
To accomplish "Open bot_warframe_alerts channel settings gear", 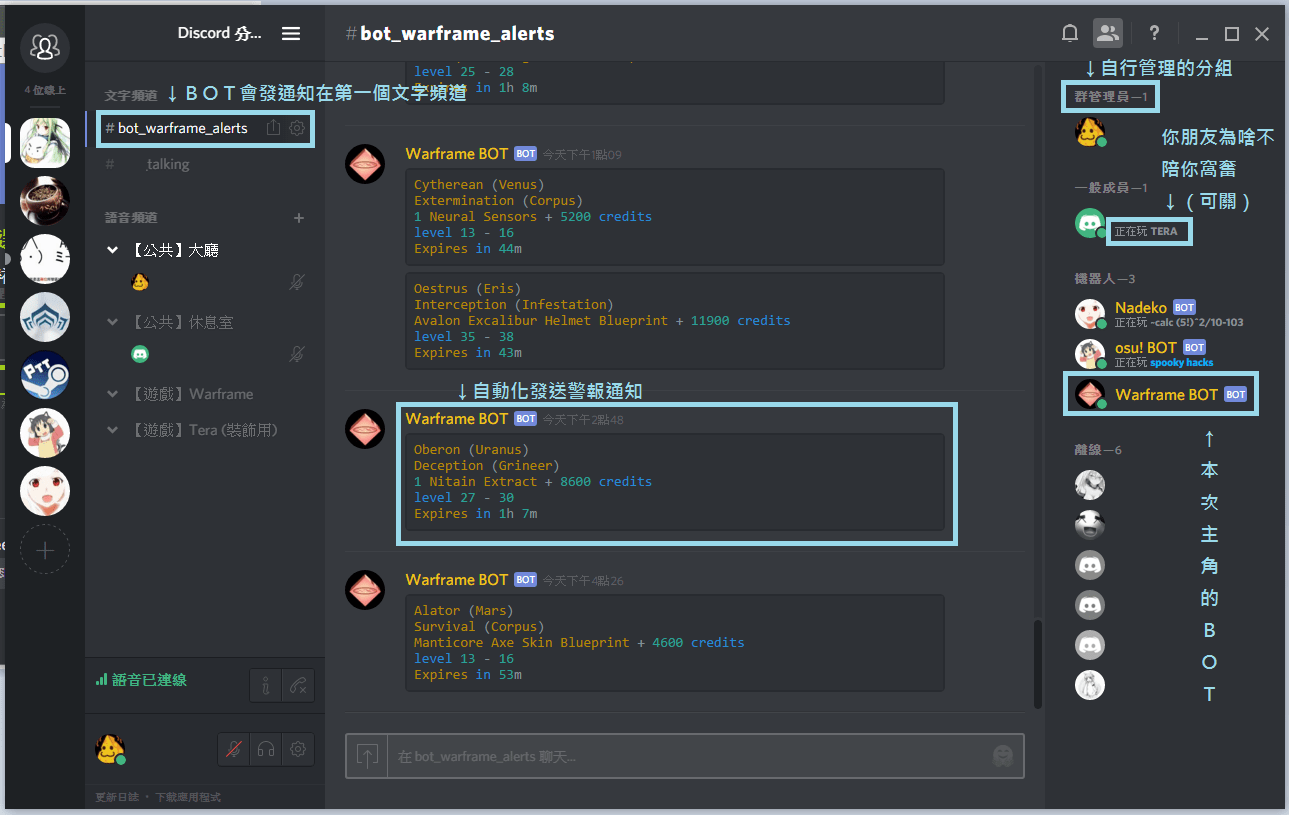I will (x=297, y=128).
